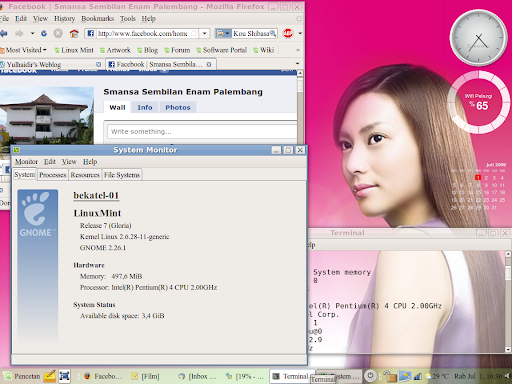The width and height of the screenshot is (512, 384).
Task: Show more bookmarks toolbar overflow chevron
Action: [x=298, y=50]
